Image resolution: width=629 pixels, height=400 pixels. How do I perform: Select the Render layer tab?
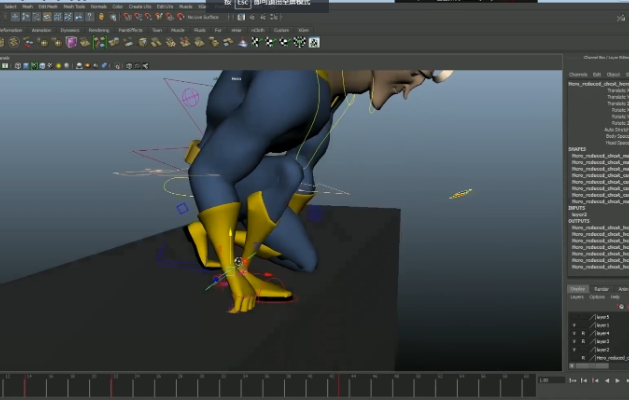(x=601, y=289)
